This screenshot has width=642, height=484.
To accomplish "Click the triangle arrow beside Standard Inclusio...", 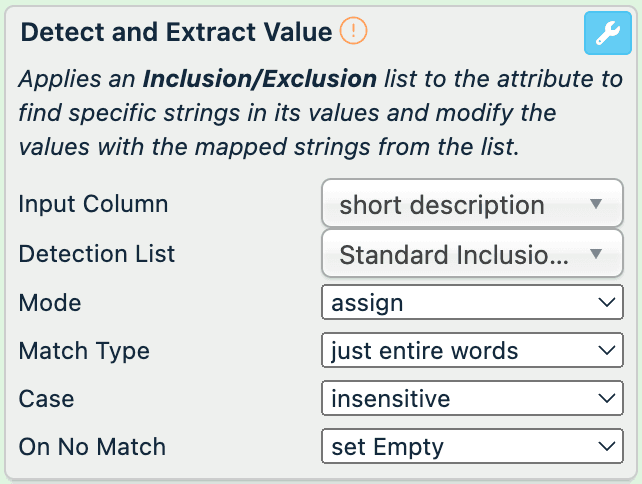I will tap(596, 254).
